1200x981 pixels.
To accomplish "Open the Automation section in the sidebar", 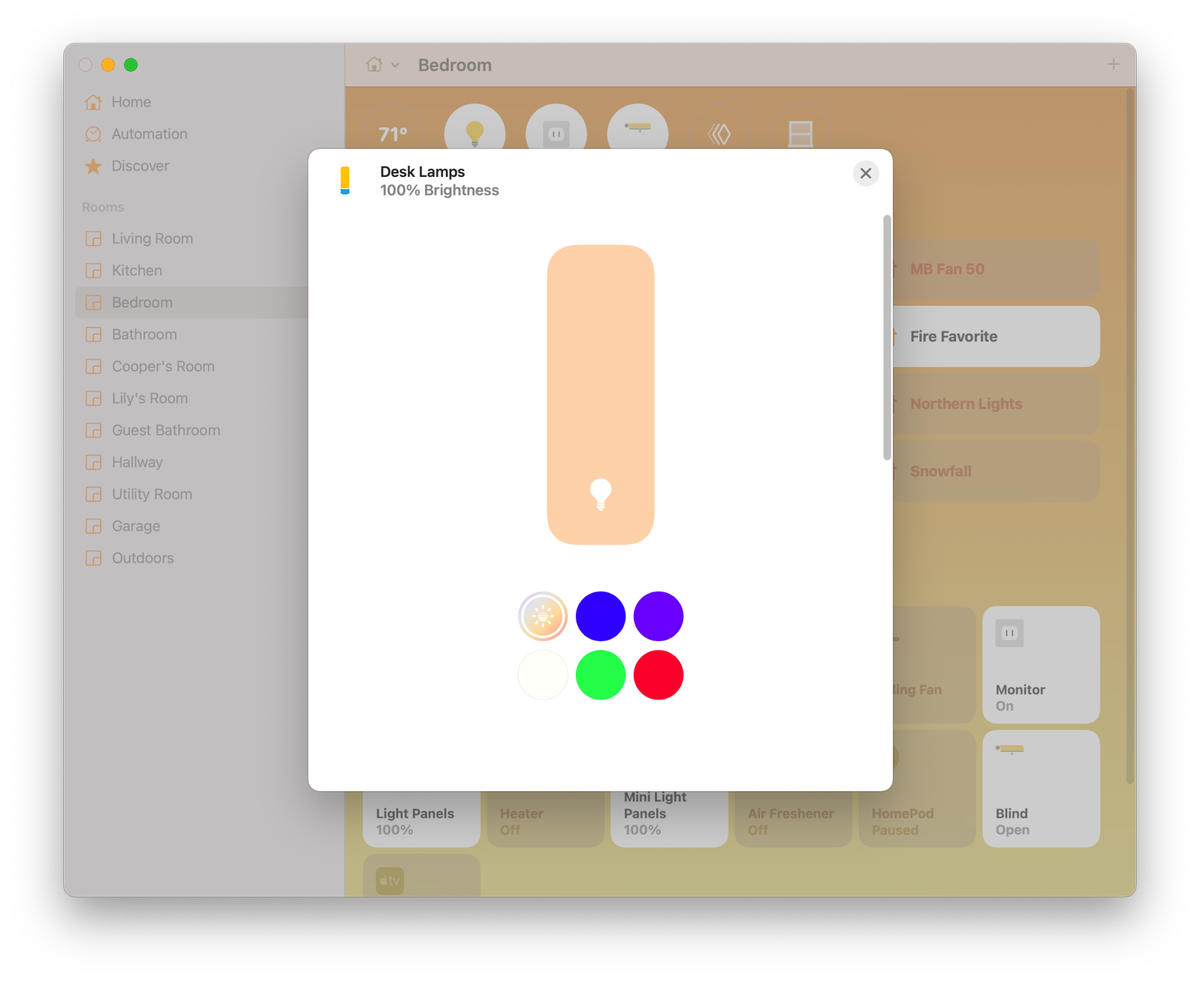I will click(150, 133).
